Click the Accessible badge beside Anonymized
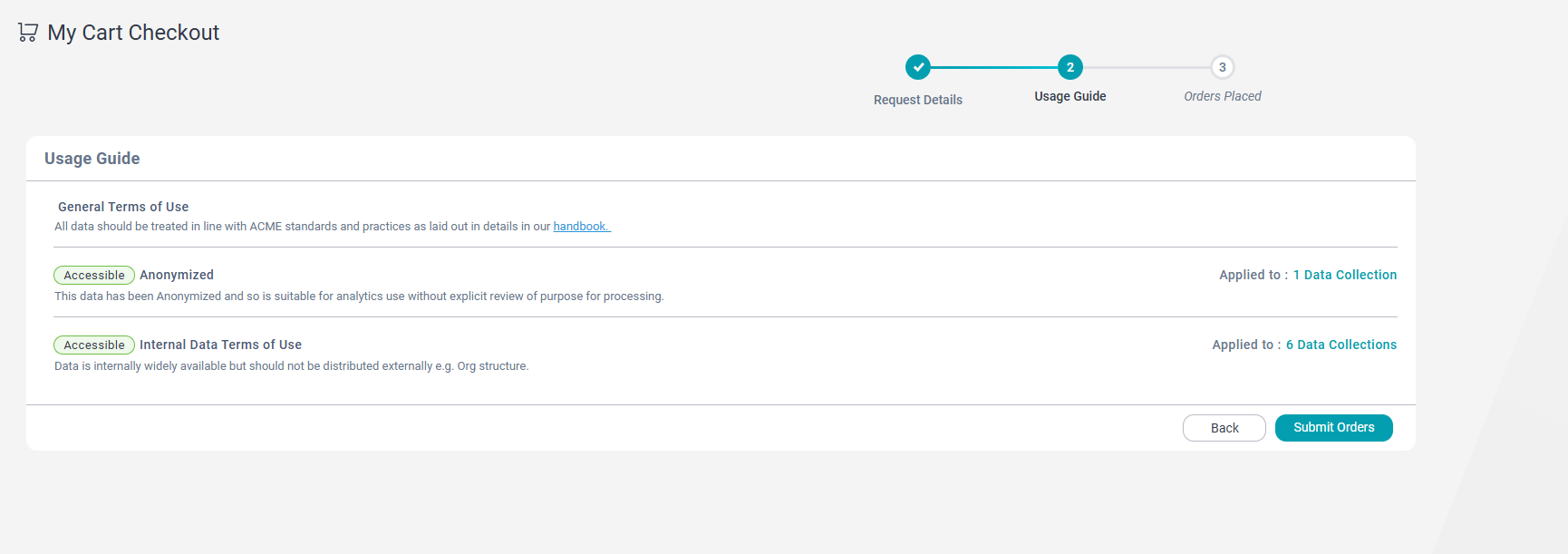Viewport: 1568px width, 554px height. pos(94,275)
